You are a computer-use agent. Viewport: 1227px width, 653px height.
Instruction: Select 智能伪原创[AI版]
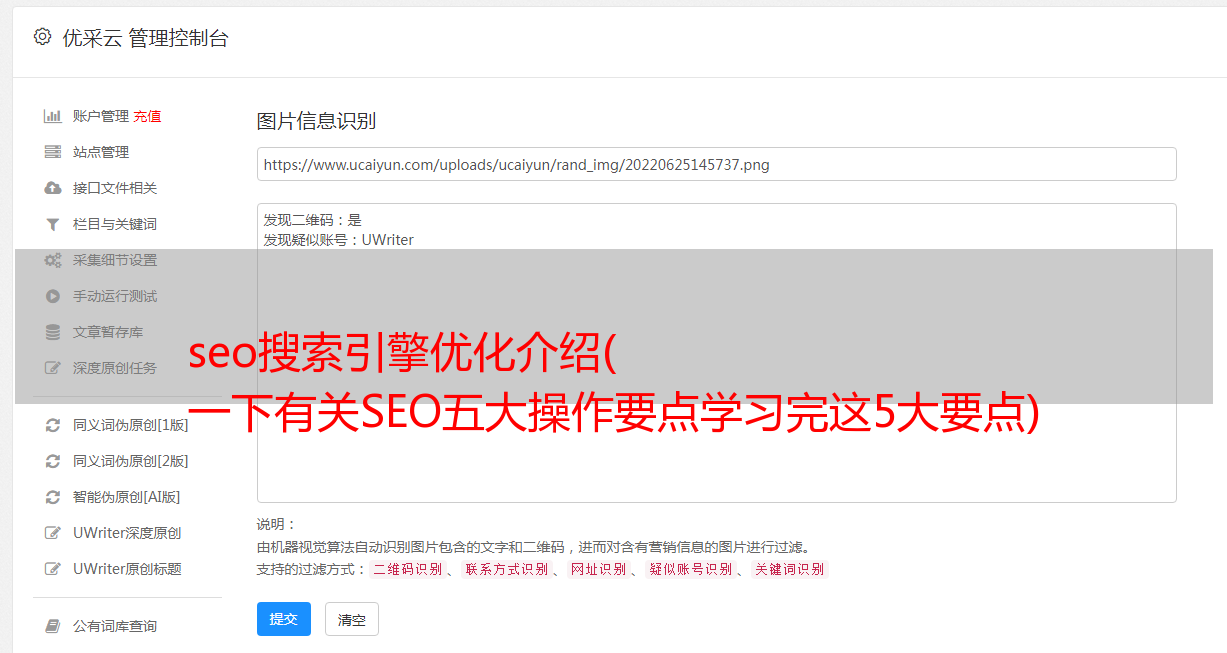(x=126, y=497)
